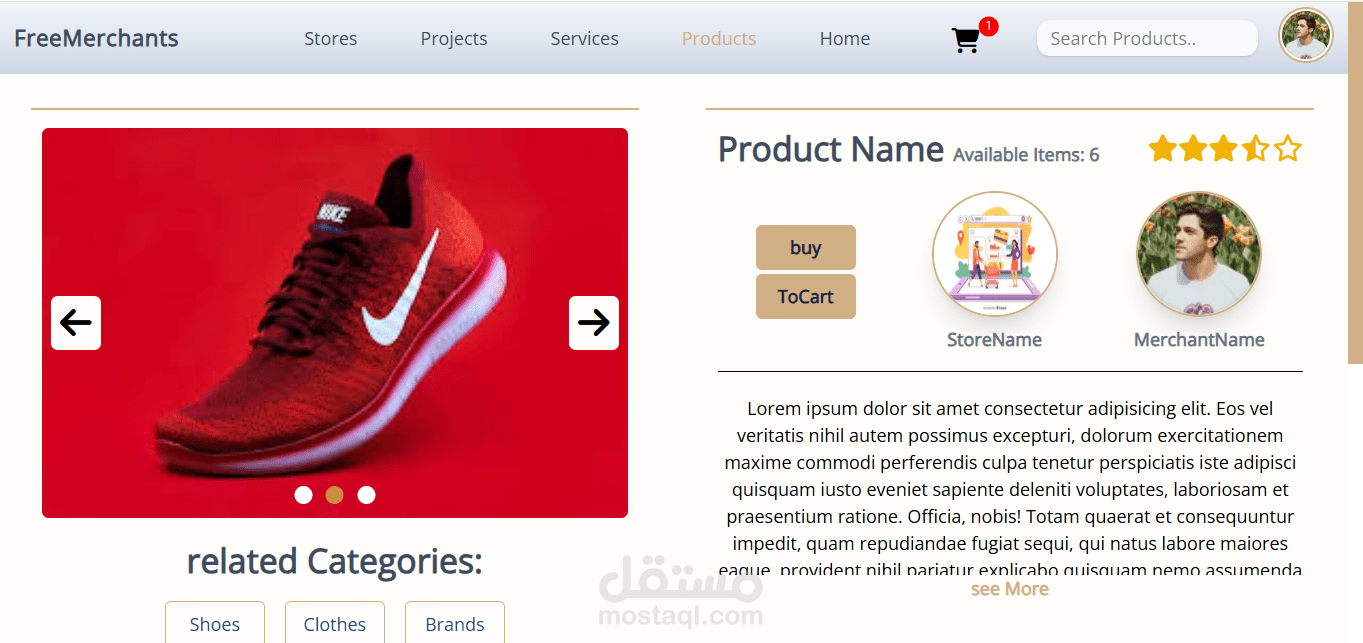The image size is (1363, 643).
Task: Choose the Shoes category tag
Action: [x=215, y=622]
